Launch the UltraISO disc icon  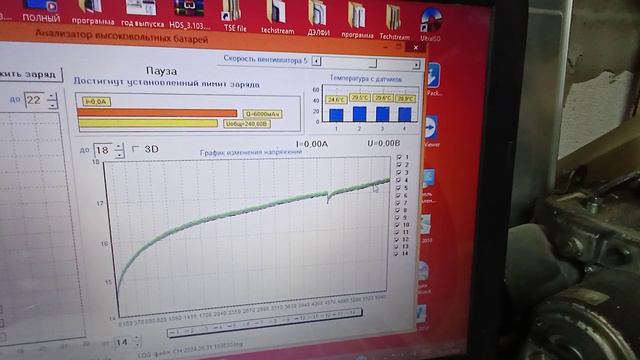(431, 24)
